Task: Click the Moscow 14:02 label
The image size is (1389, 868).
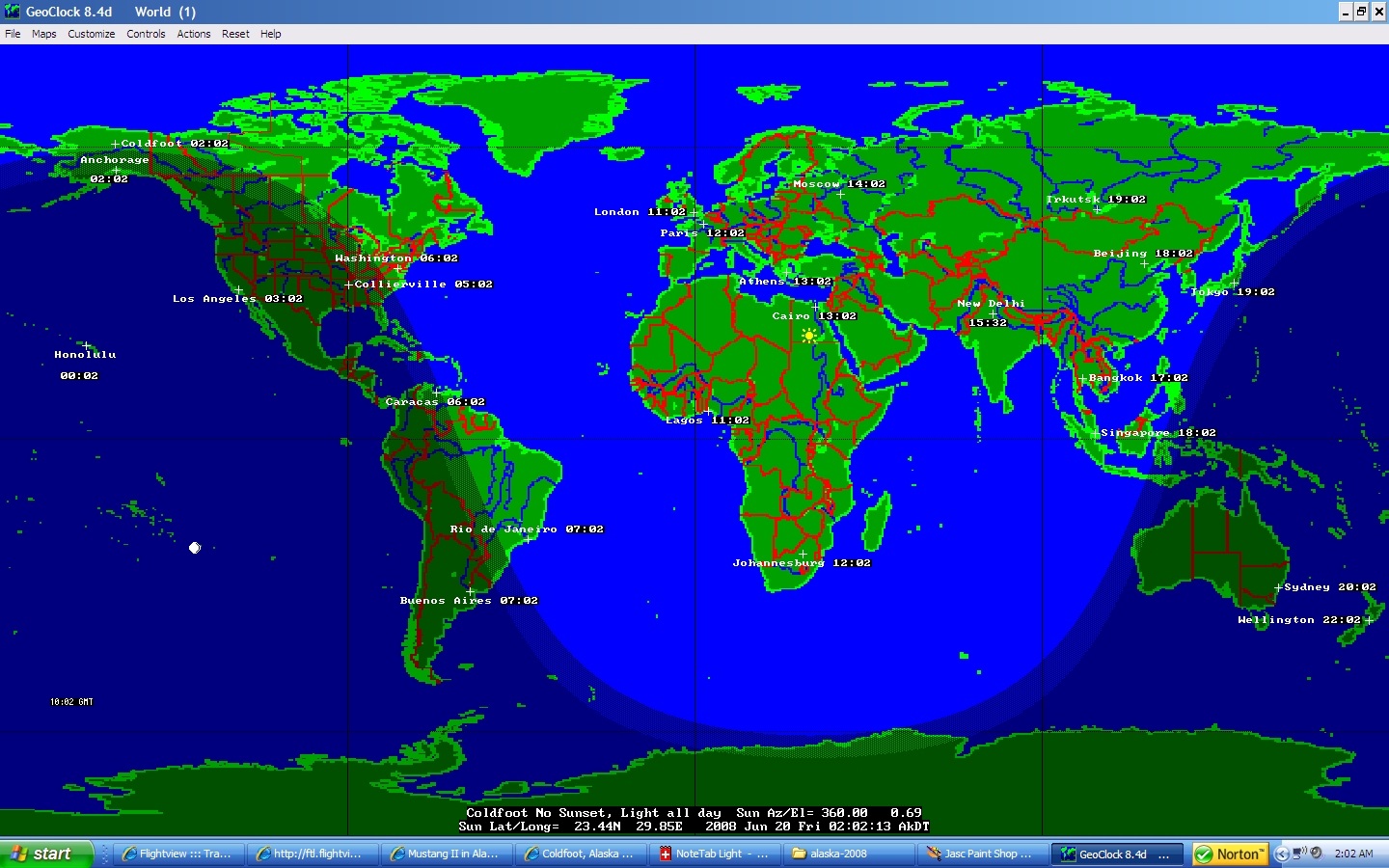Action: [839, 184]
